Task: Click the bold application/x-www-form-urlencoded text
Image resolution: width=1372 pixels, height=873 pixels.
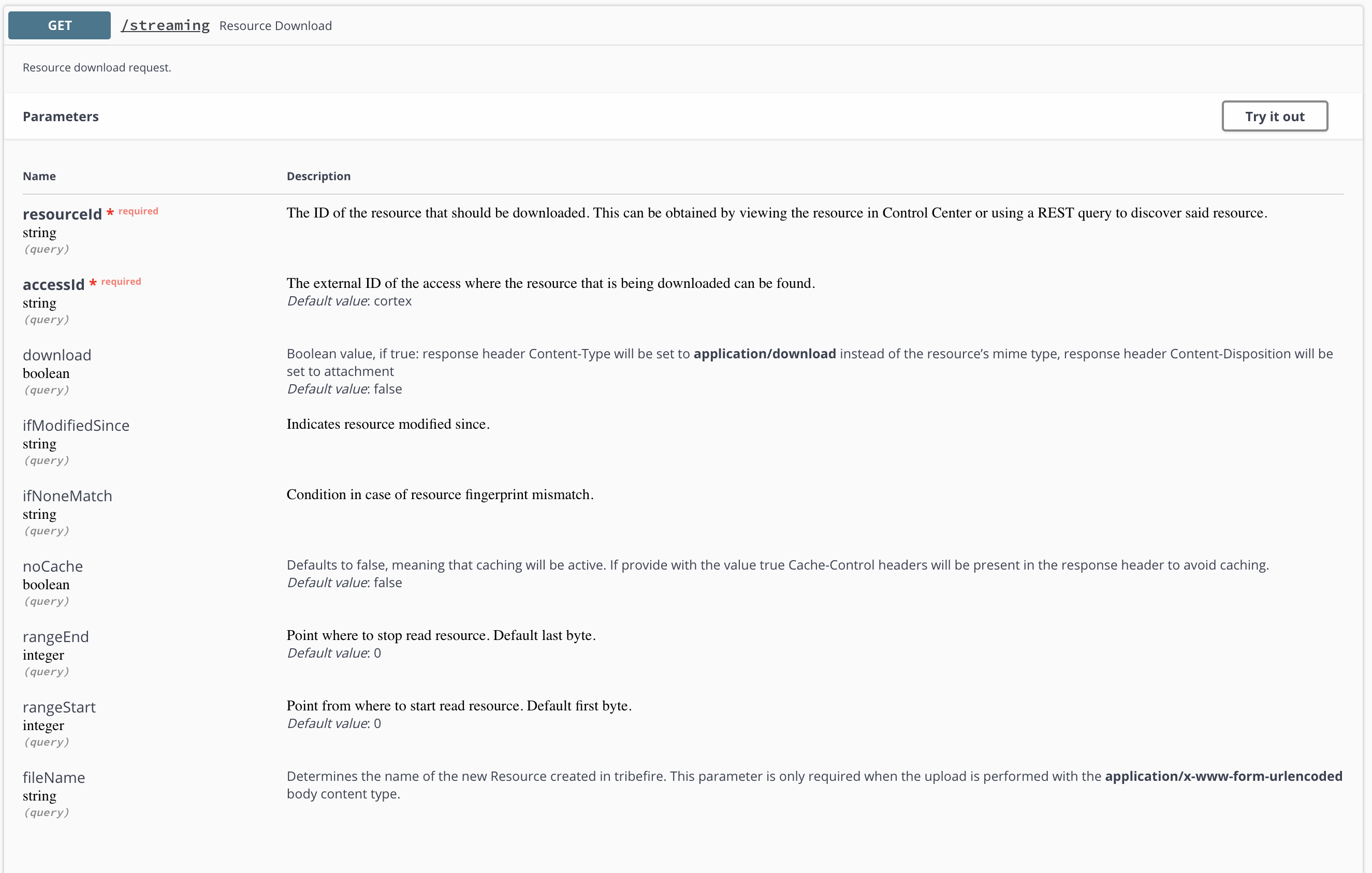Action: (x=1223, y=776)
